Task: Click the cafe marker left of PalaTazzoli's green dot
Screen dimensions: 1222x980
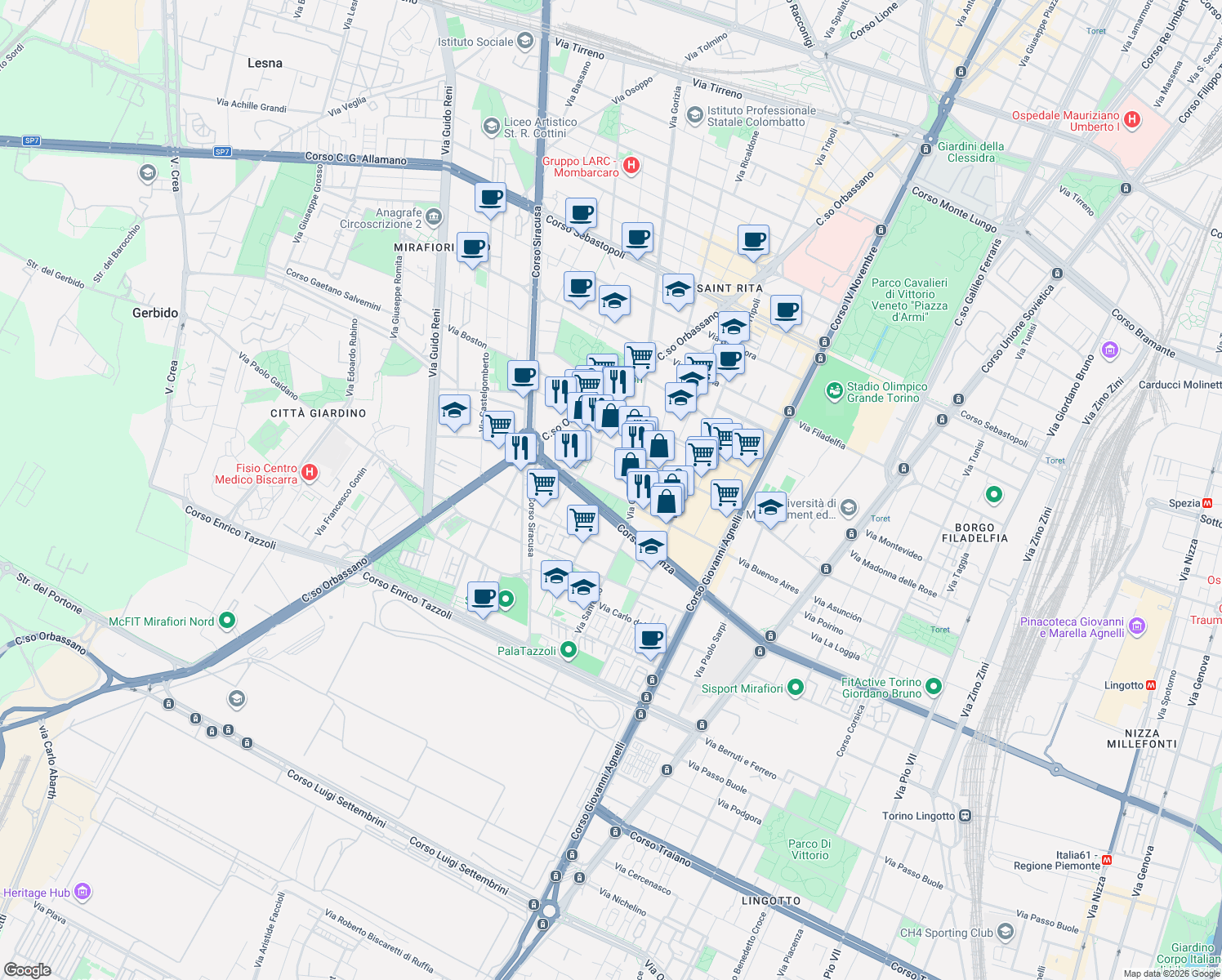Action: tap(483, 598)
